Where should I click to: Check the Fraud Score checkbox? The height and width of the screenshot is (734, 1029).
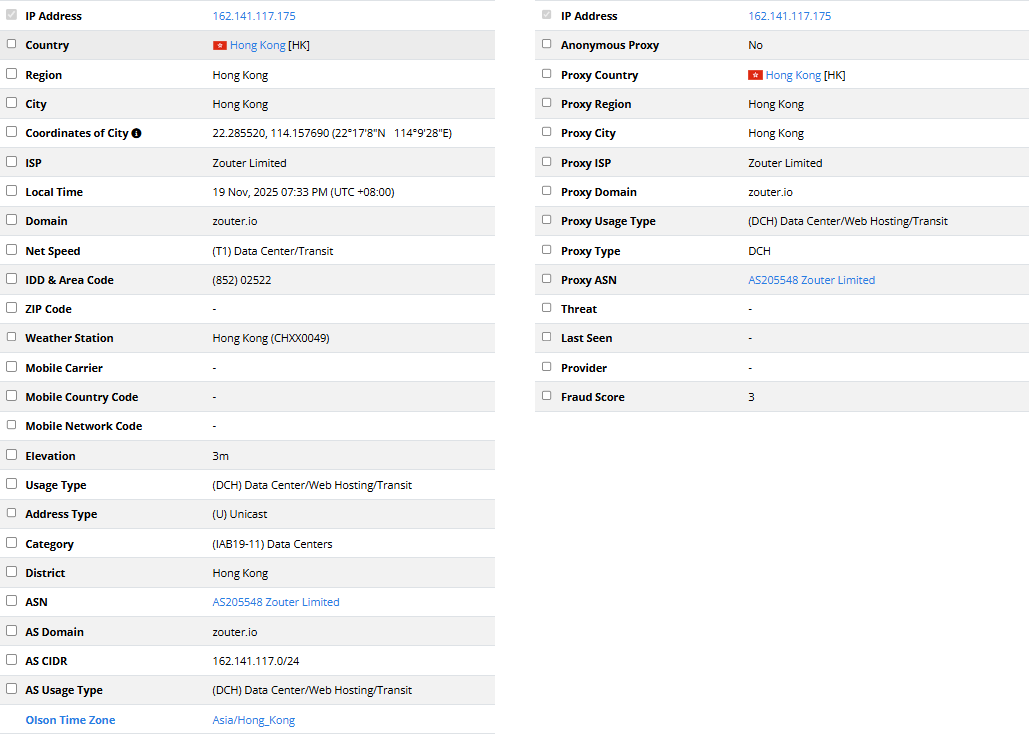tap(546, 396)
